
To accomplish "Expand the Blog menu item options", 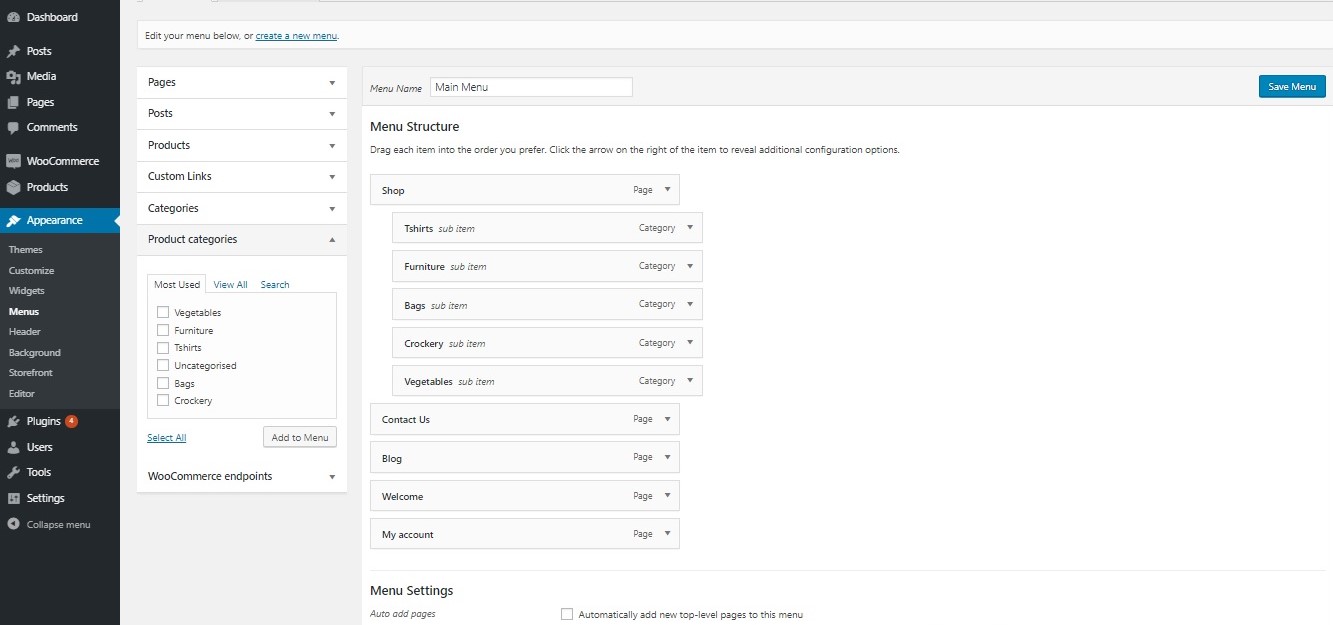I will tap(666, 457).
